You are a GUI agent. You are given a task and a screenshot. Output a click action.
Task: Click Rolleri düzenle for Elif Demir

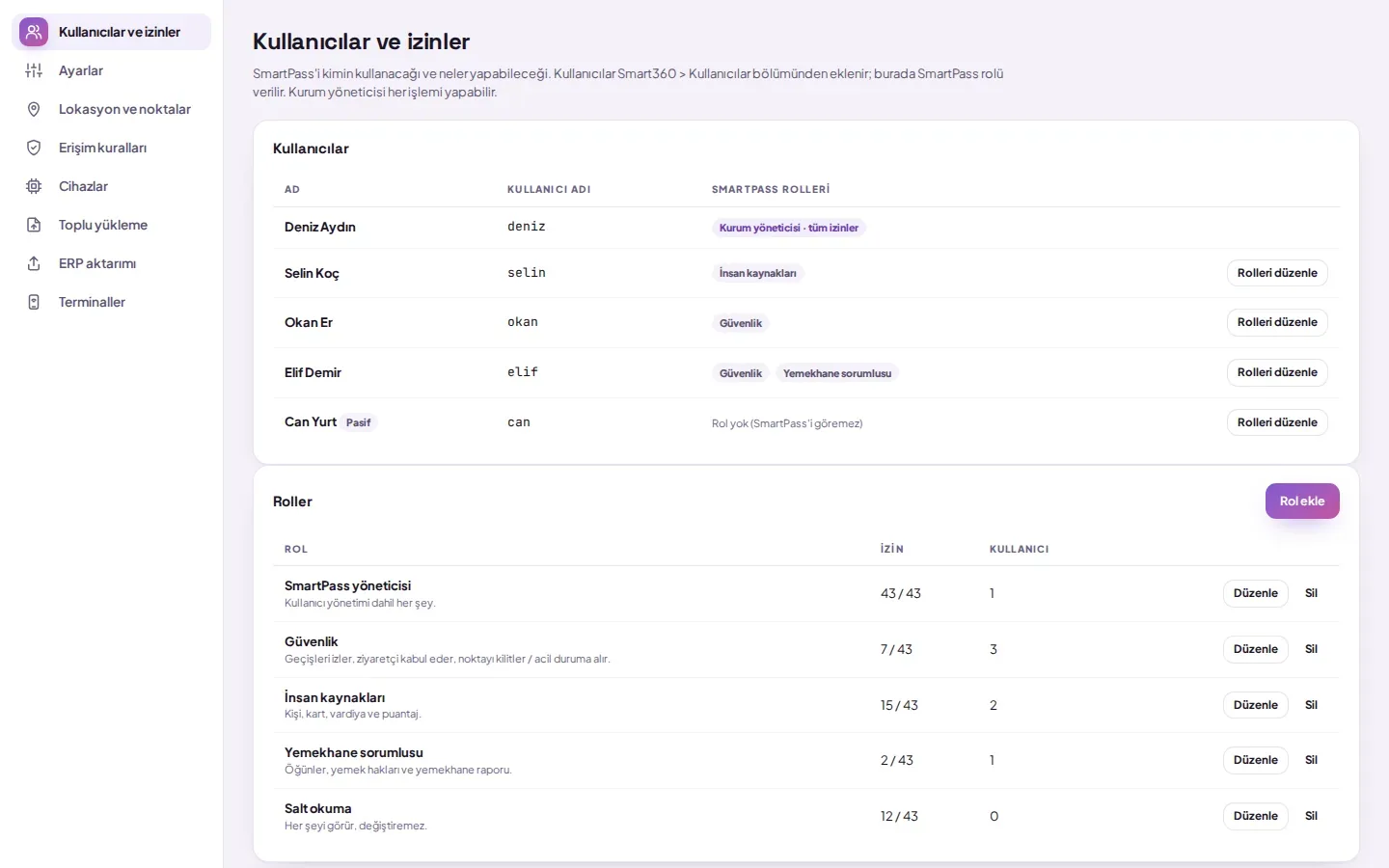coord(1277,372)
